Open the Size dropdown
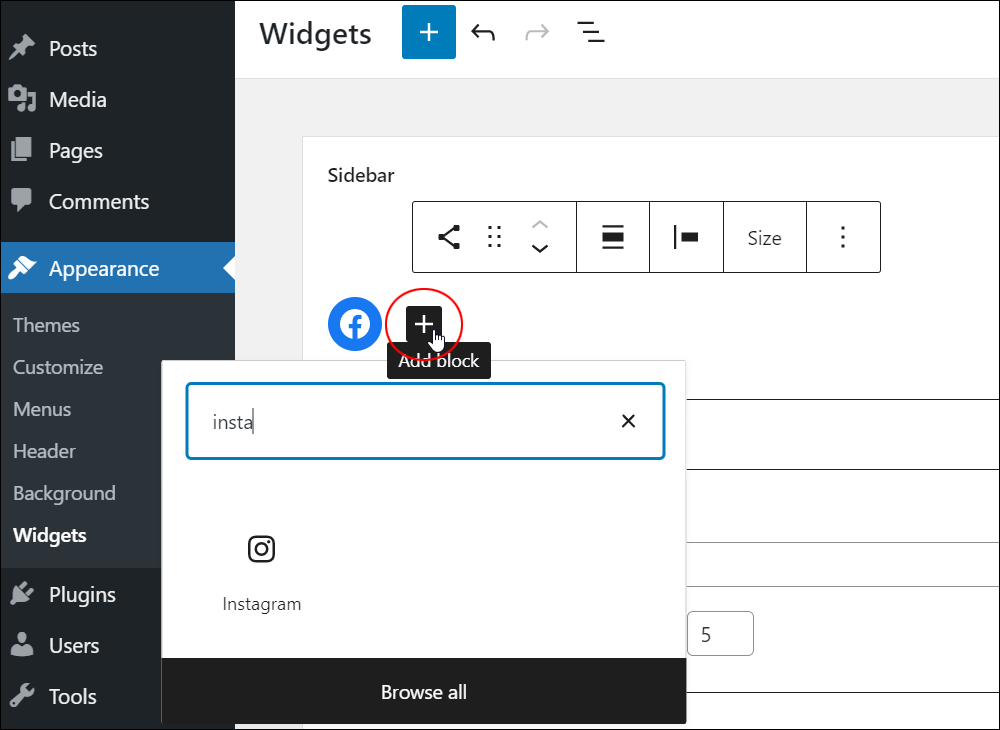The image size is (1000, 730). point(765,238)
